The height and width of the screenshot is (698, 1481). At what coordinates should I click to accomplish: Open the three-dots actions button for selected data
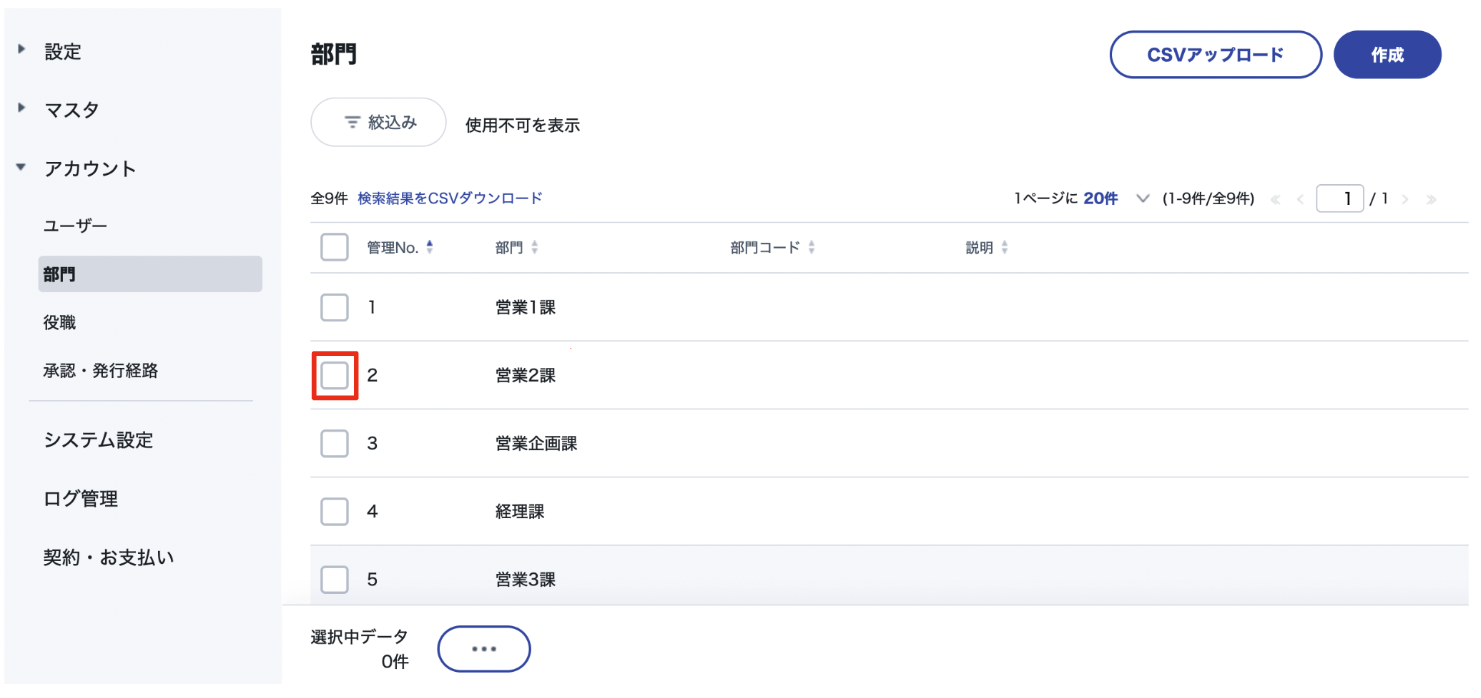point(484,649)
